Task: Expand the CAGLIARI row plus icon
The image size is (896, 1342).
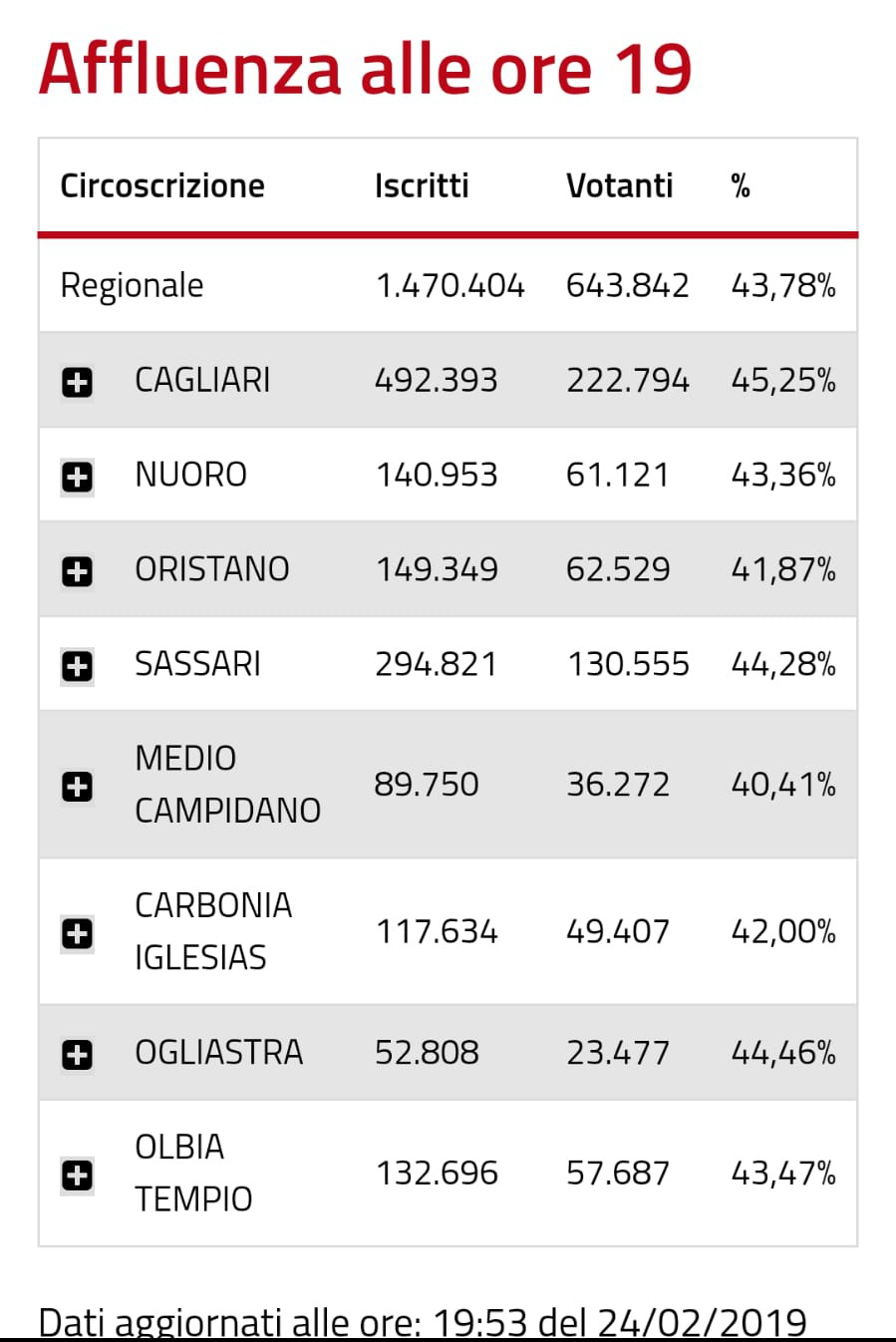Action: (x=77, y=382)
